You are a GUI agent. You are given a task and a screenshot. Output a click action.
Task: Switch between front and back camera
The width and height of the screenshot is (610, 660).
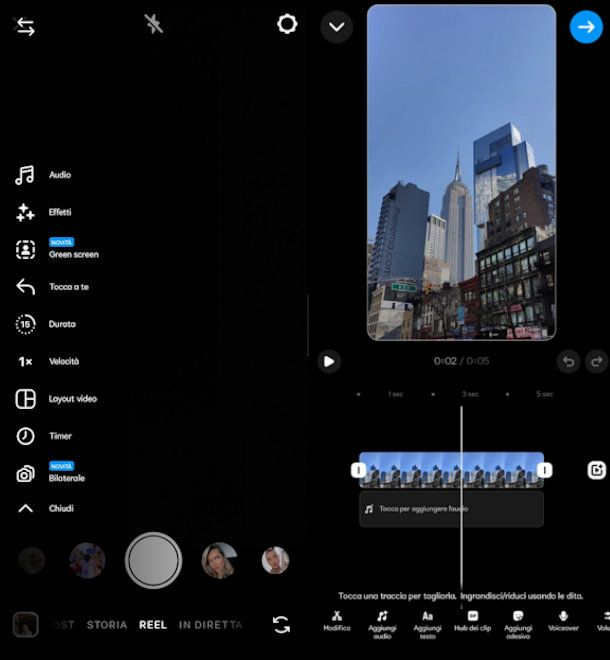click(281, 625)
